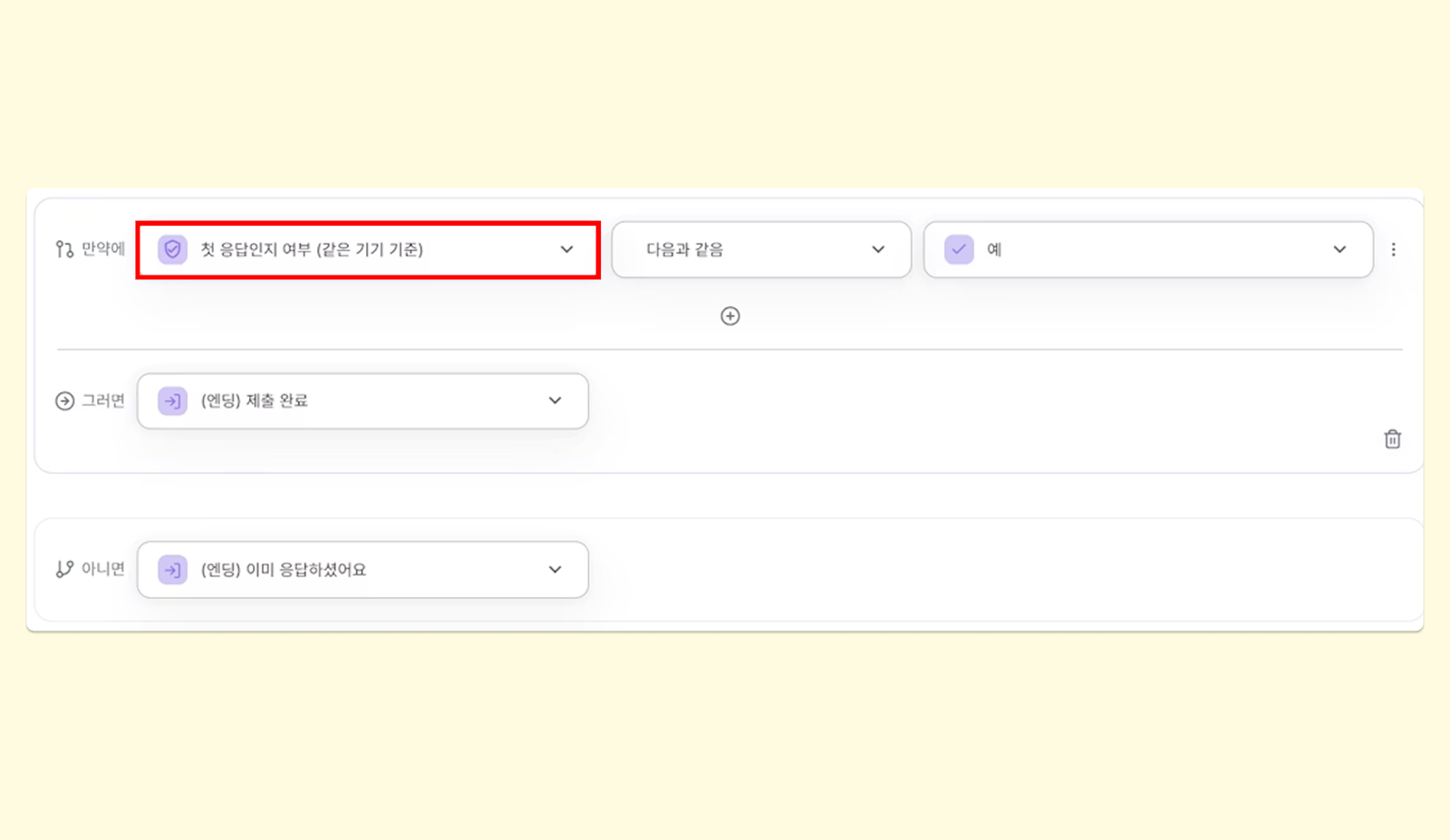Click the ending icon beside 이미 응답하셨어요

172,570
